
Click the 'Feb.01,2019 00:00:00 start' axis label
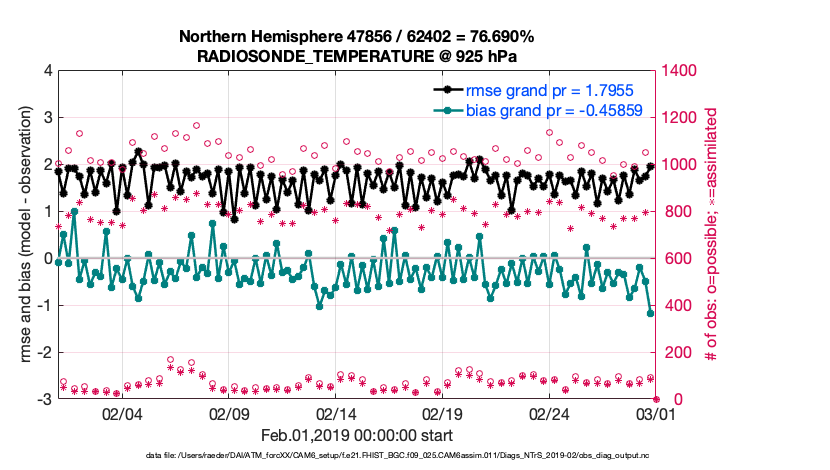coord(356,435)
